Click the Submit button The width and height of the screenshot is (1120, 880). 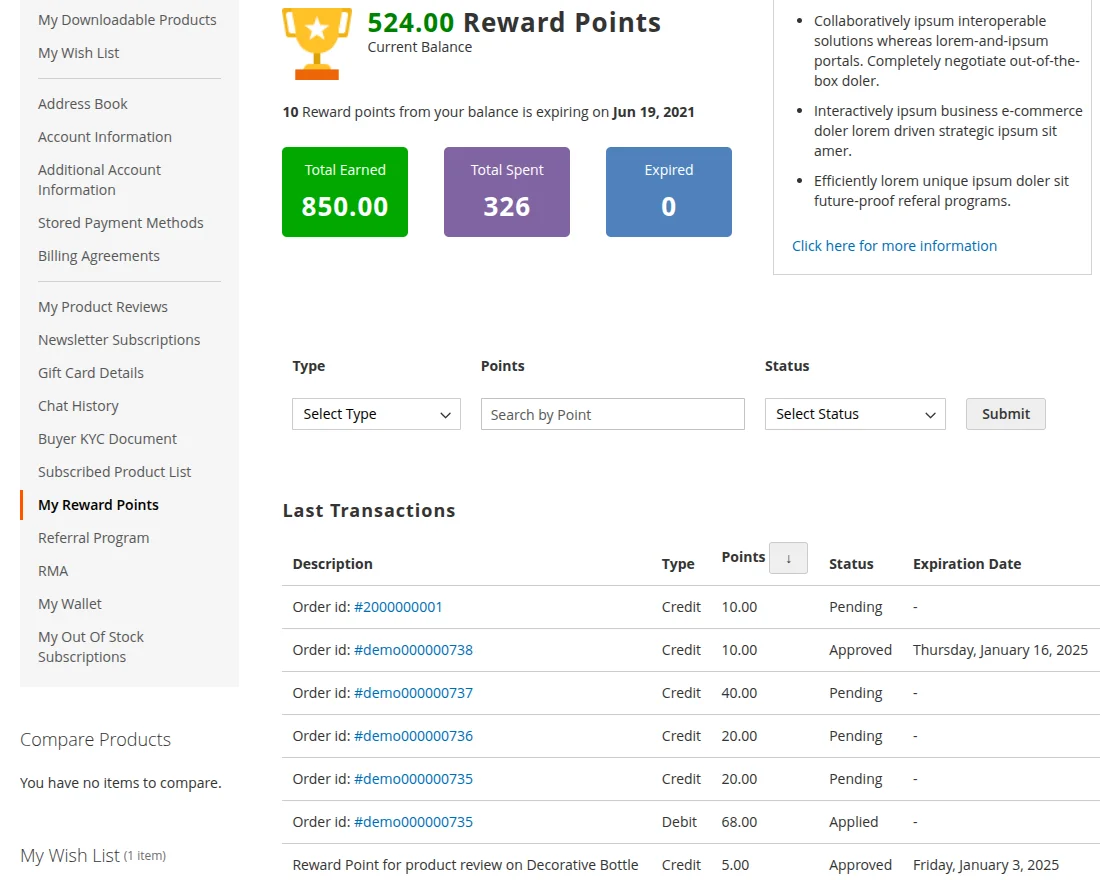(1005, 413)
